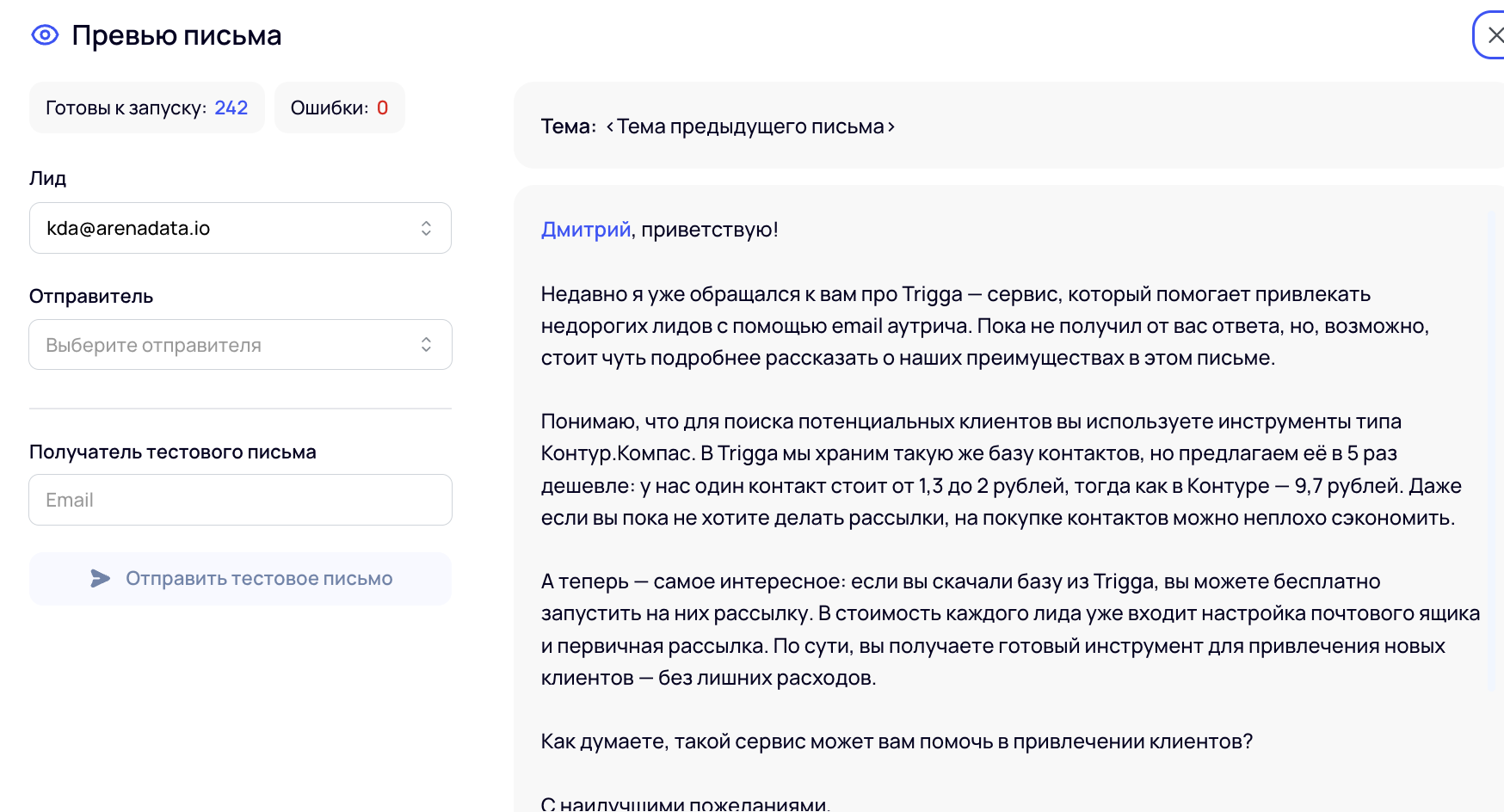Select the Готовы к запуску counter badge
Screen dimensions: 1504x812
pyautogui.click(x=146, y=108)
